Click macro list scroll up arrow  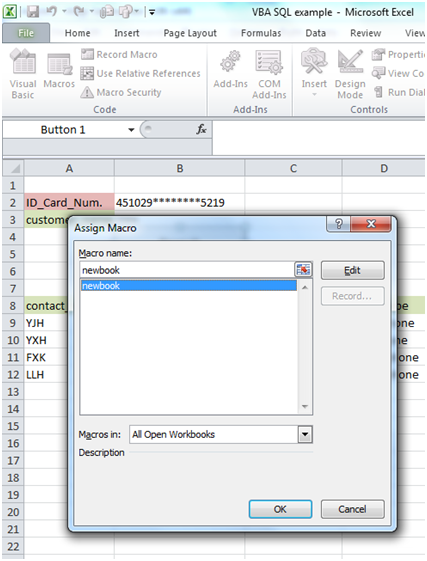(x=305, y=287)
